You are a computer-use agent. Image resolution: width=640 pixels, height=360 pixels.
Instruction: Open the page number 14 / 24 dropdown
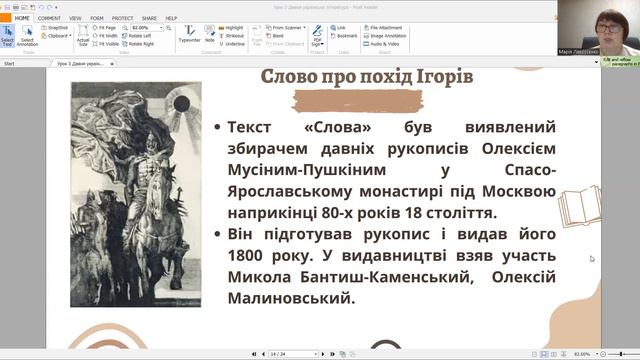315,354
